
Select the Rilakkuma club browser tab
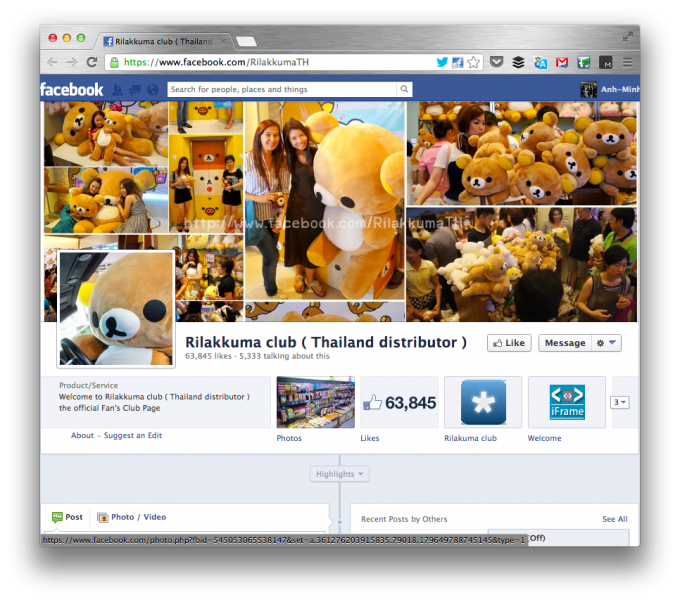click(163, 41)
